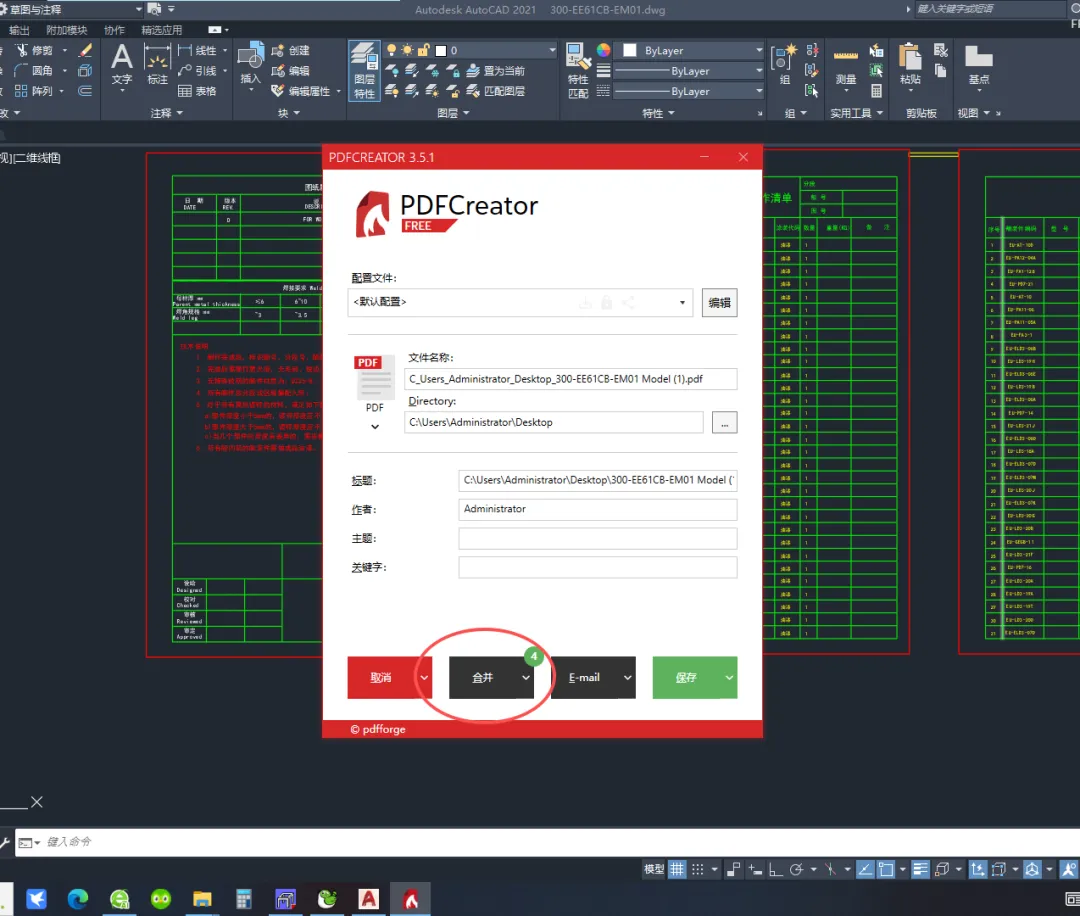Open the layer 0 dropdown list
Viewport: 1080px width, 916px height.
552,50
